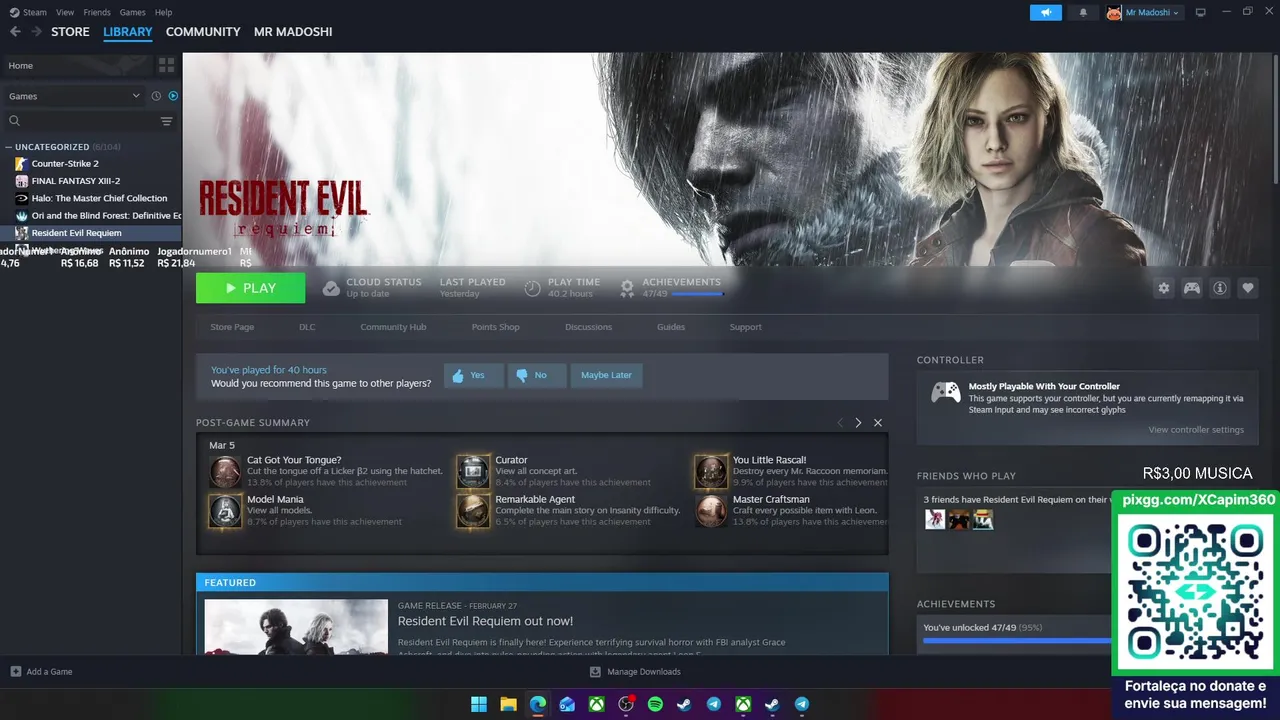Viewport: 1280px width, 720px height.
Task: Open the Community Hub link
Action: coord(393,327)
